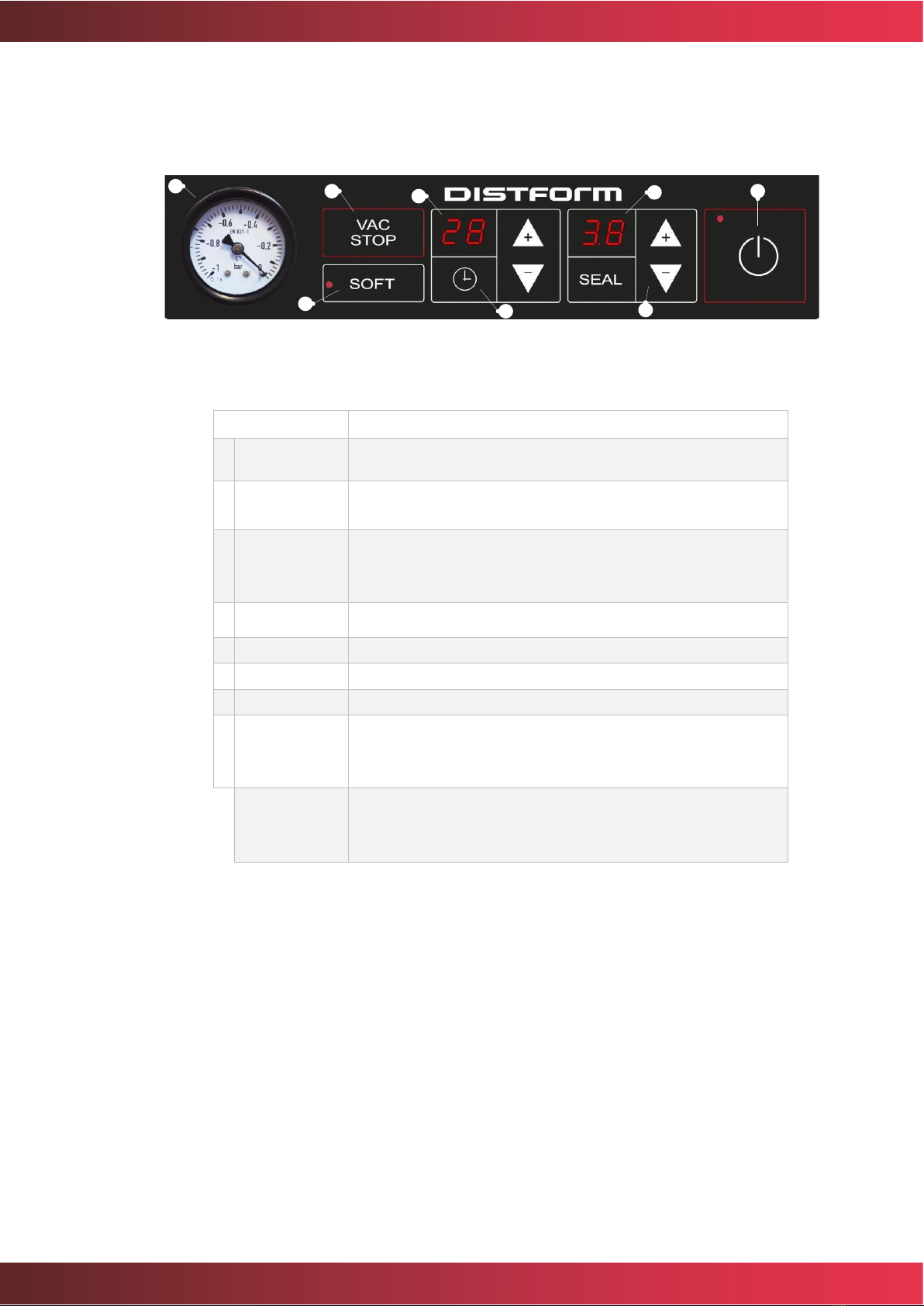
Task: Click the callout marker below clock icon
Action: (505, 312)
